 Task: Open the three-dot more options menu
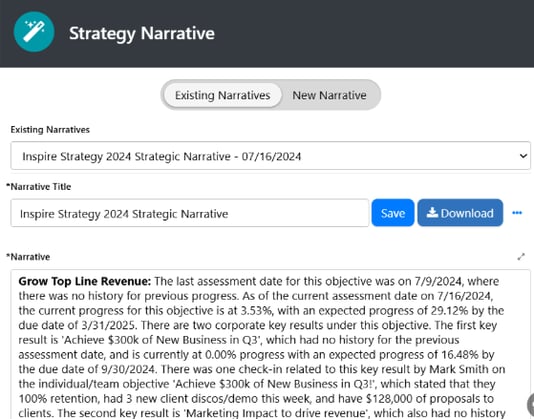[x=517, y=213]
